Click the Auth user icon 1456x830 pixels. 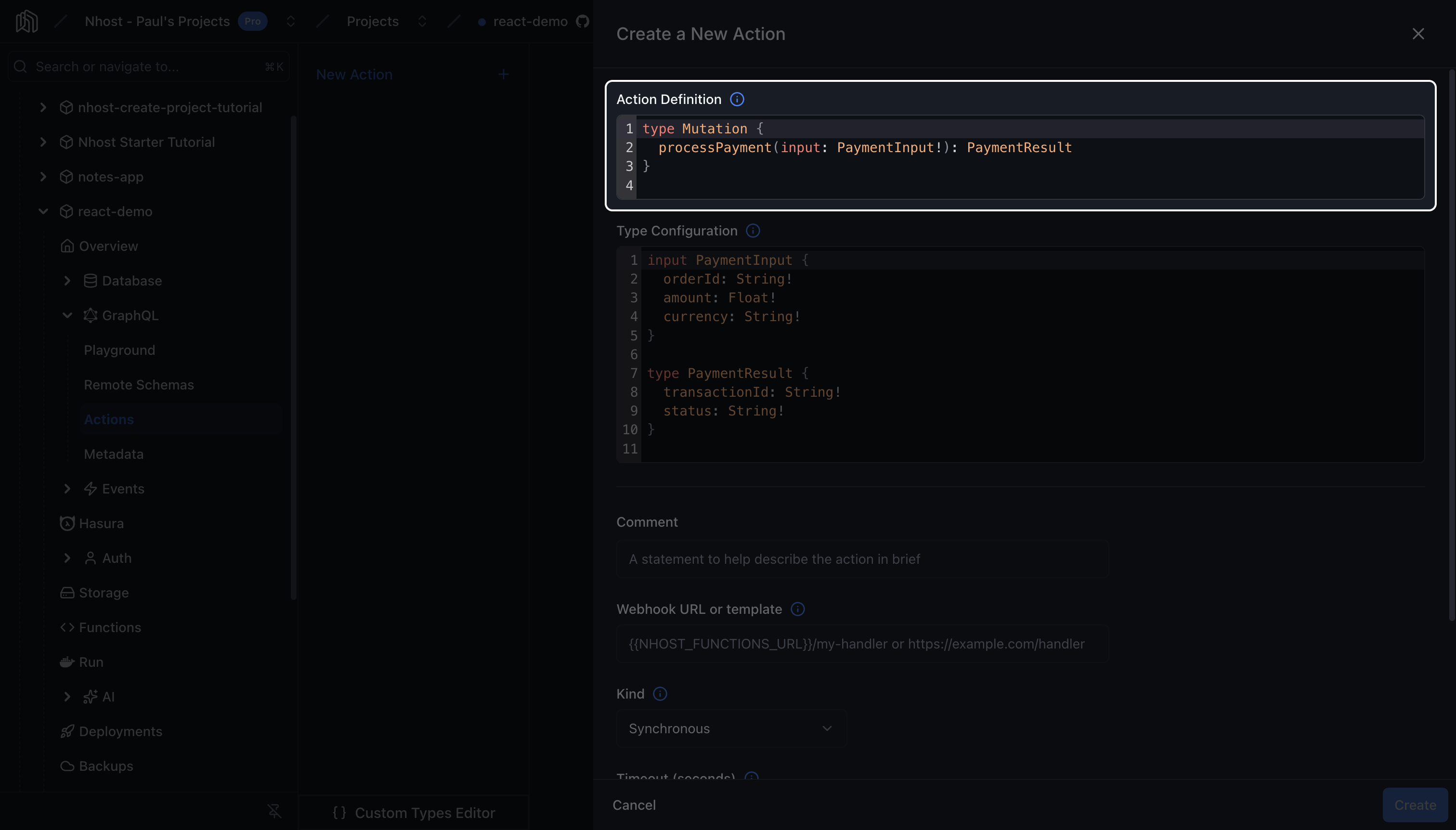tap(90, 558)
